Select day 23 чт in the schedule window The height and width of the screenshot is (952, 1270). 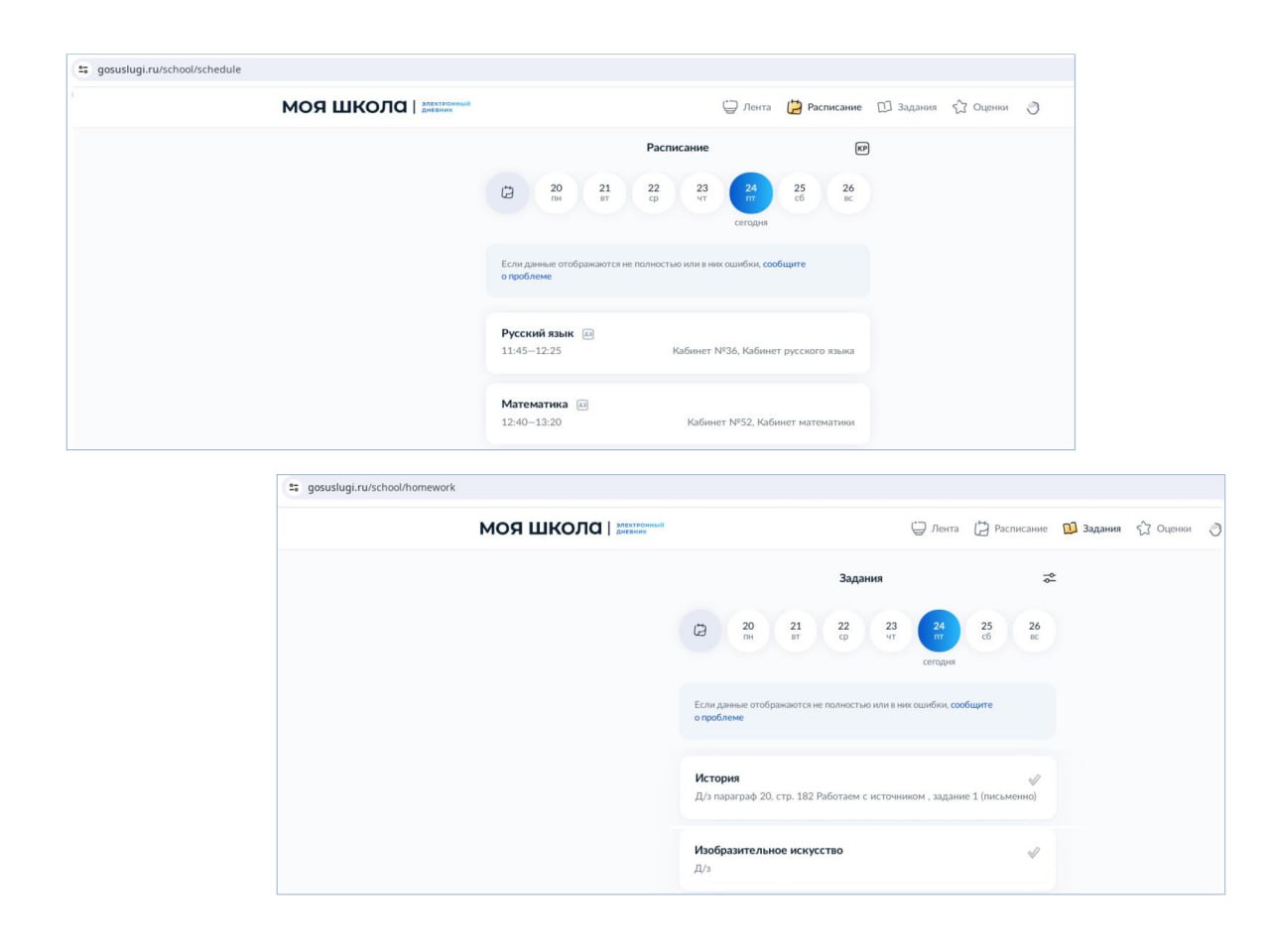(x=701, y=192)
